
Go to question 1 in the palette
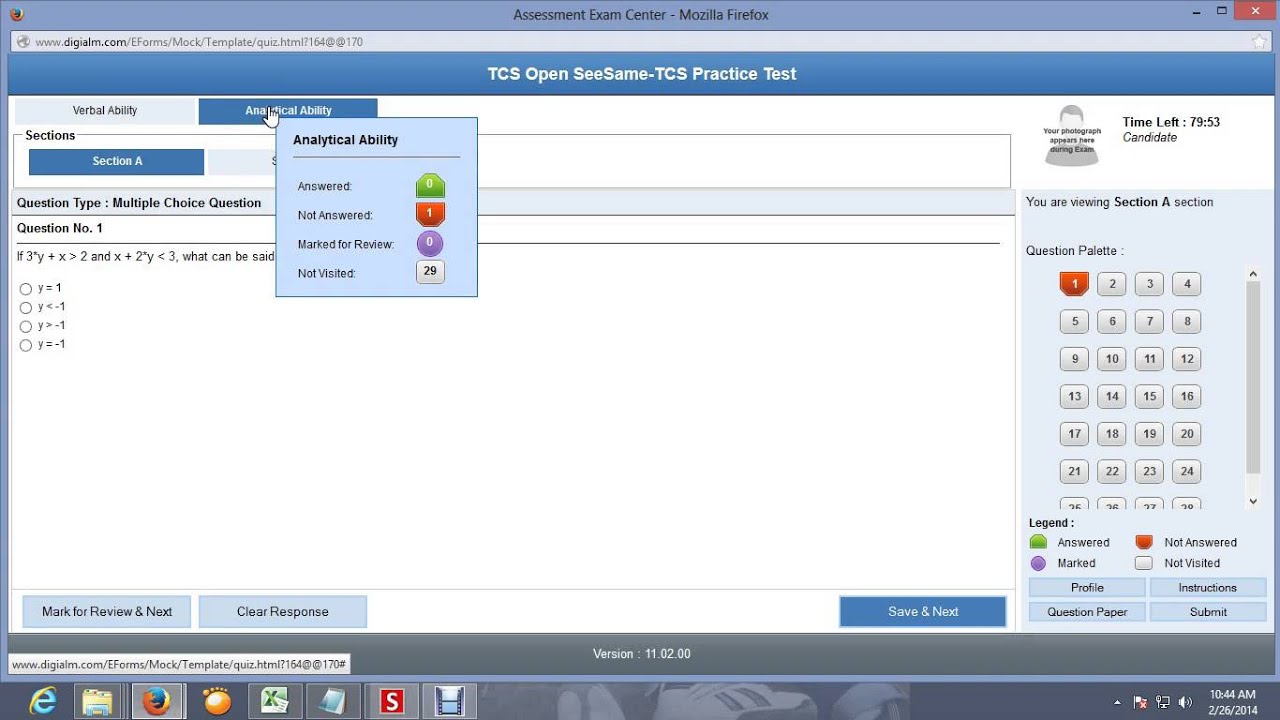coord(1074,284)
